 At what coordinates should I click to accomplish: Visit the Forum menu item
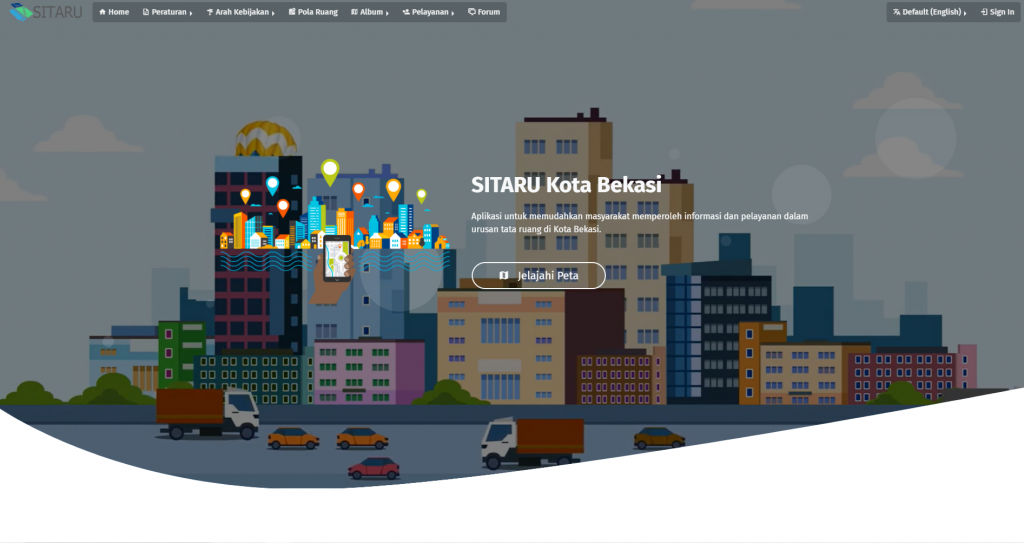click(x=484, y=12)
